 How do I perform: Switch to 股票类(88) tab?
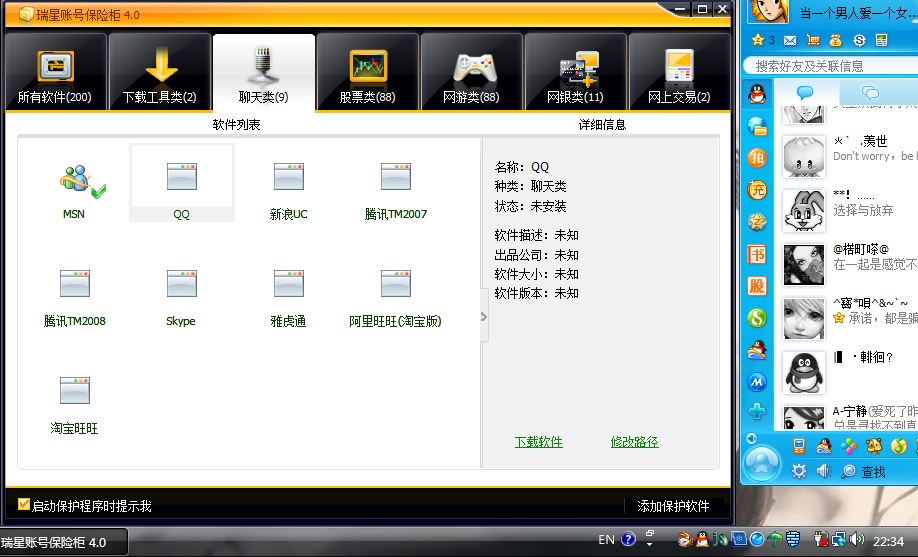pos(368,71)
